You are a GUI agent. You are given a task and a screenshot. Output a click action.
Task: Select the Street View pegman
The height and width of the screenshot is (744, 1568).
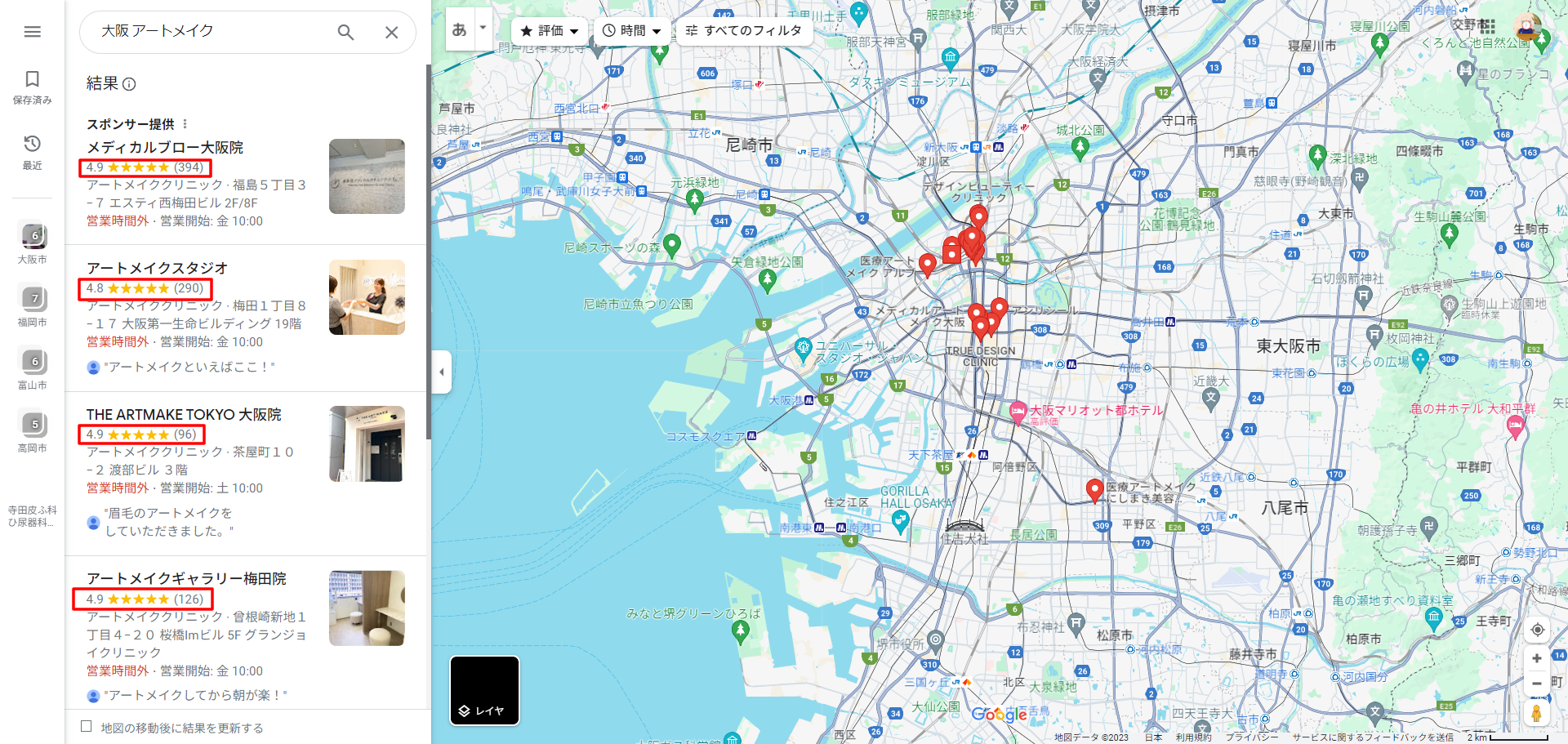click(x=1536, y=713)
